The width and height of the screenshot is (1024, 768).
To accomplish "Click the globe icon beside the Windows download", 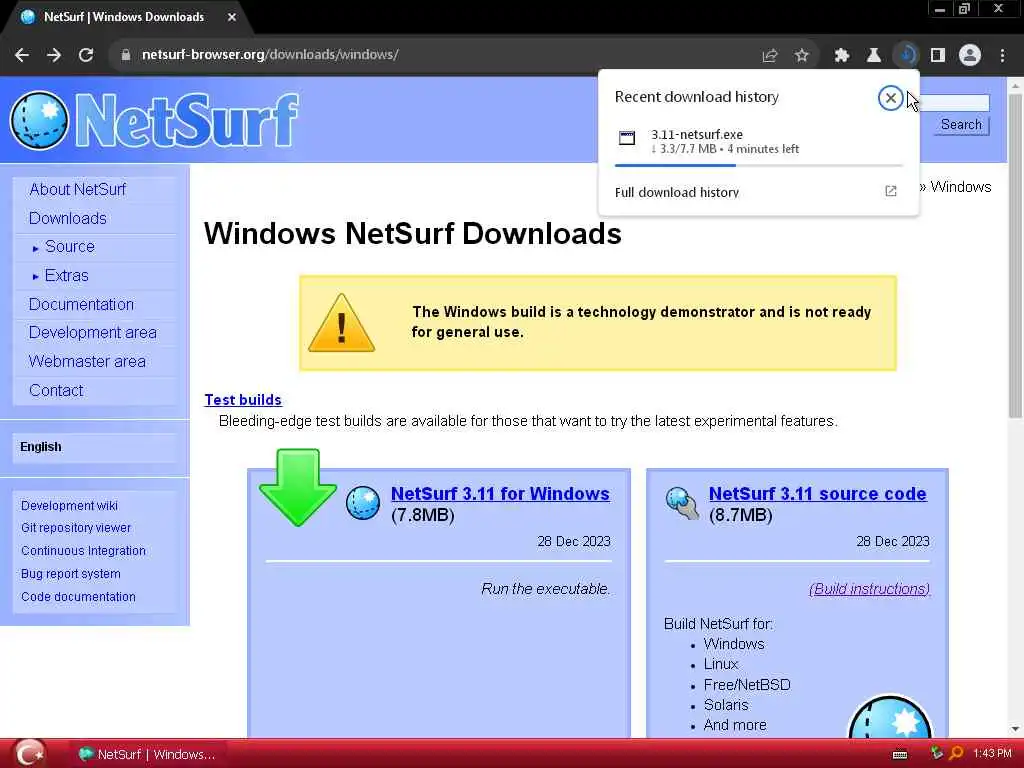I will pos(362,504).
